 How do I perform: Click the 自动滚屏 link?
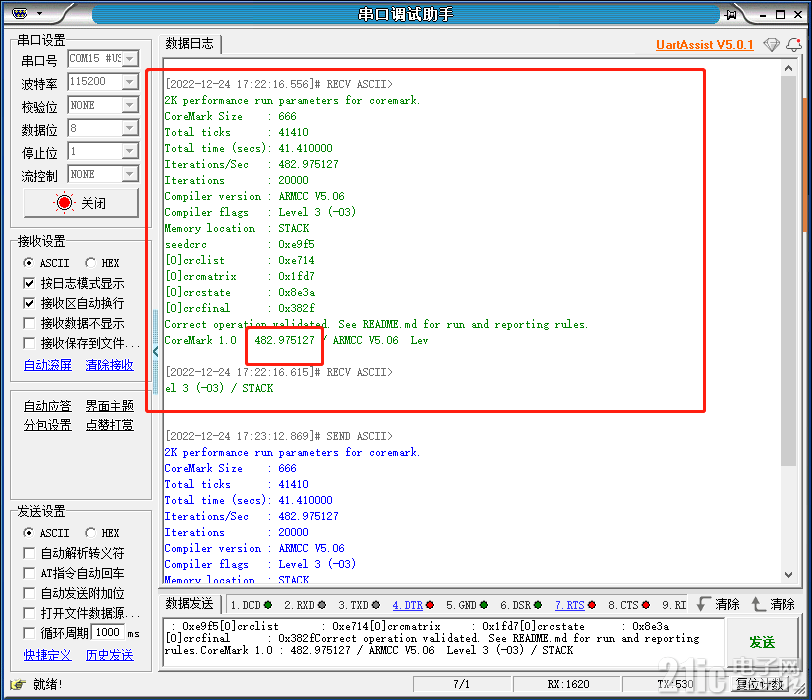[x=48, y=365]
